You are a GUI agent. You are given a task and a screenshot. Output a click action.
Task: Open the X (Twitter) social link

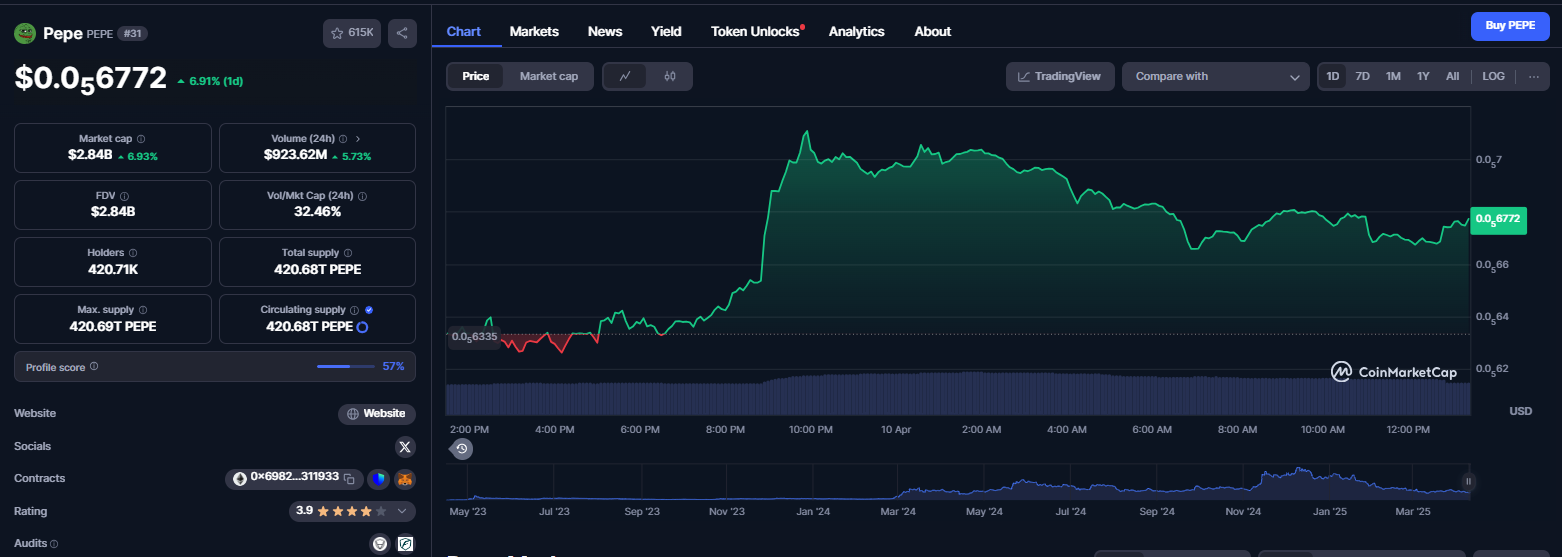(x=405, y=446)
